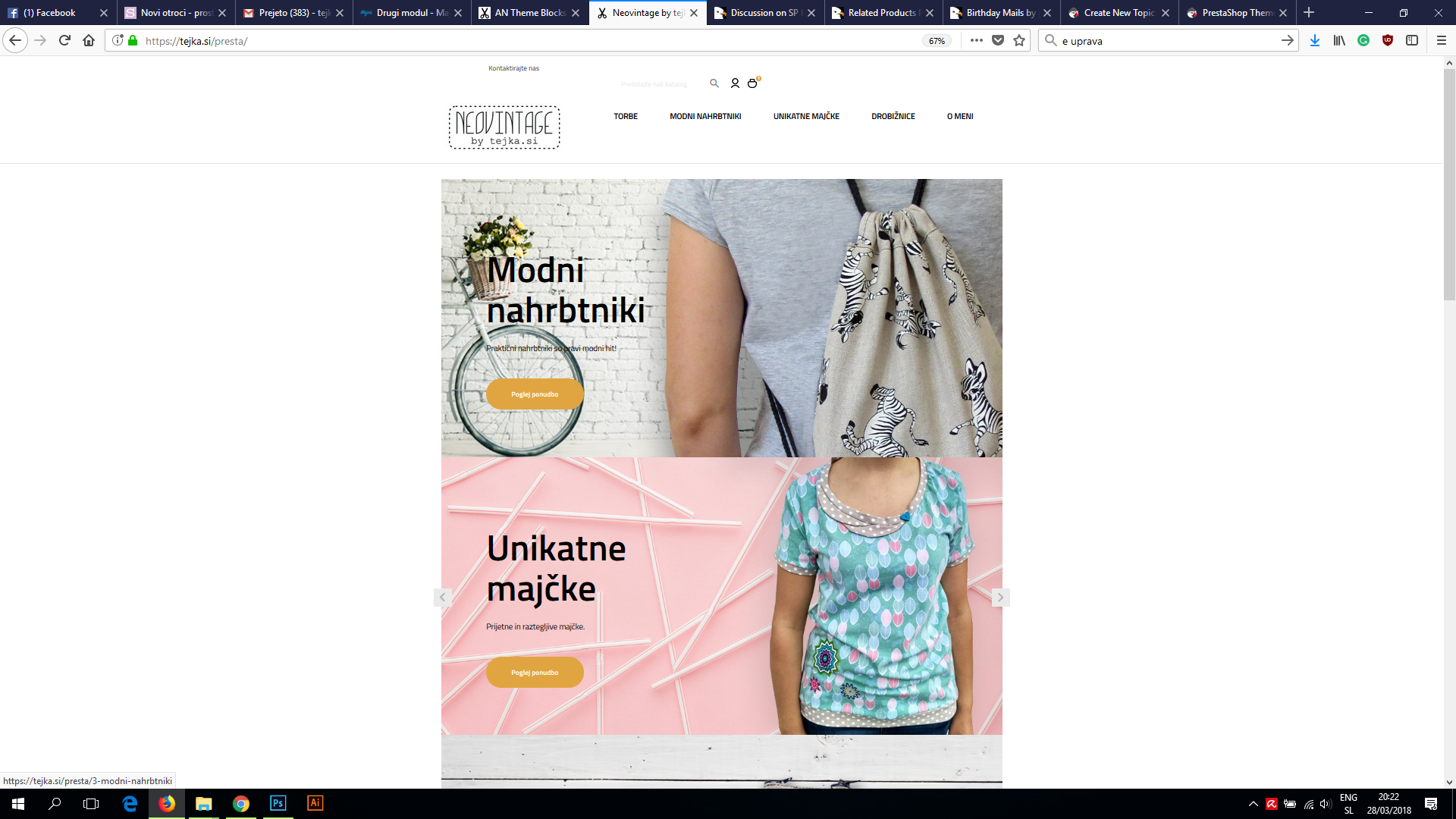Screen dimensions: 1456x819
Task: Click the 67% zoom level indicator
Action: 937,41
